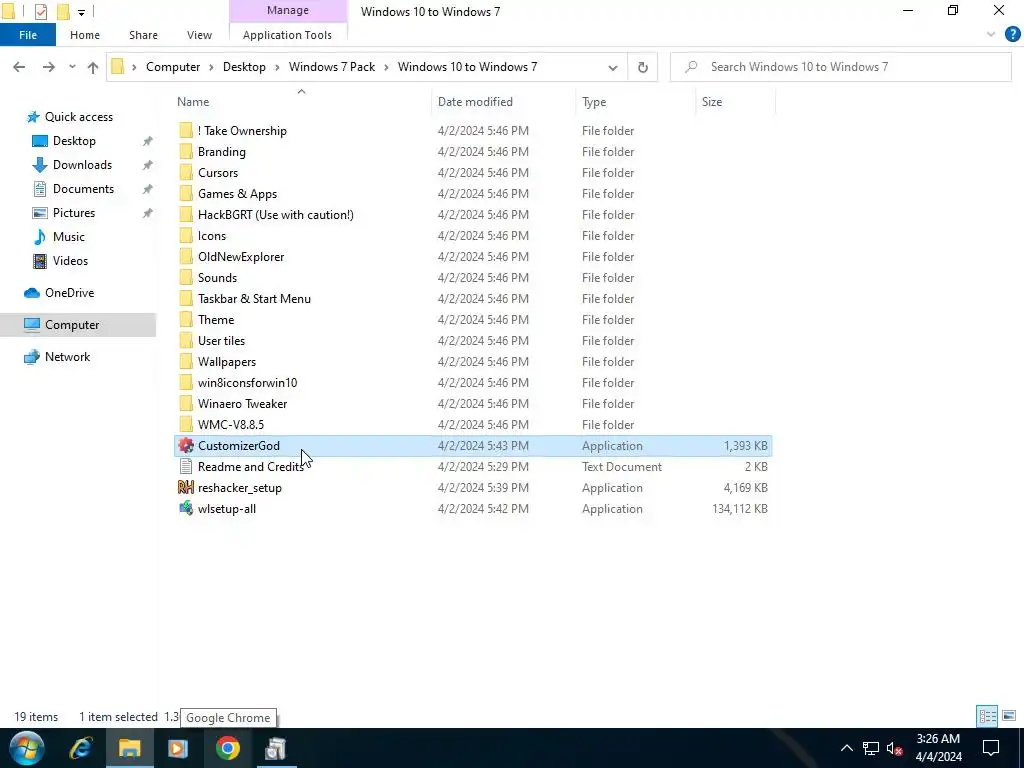Open recent locations dropdown arrow
The width and height of the screenshot is (1024, 768).
[72, 67]
